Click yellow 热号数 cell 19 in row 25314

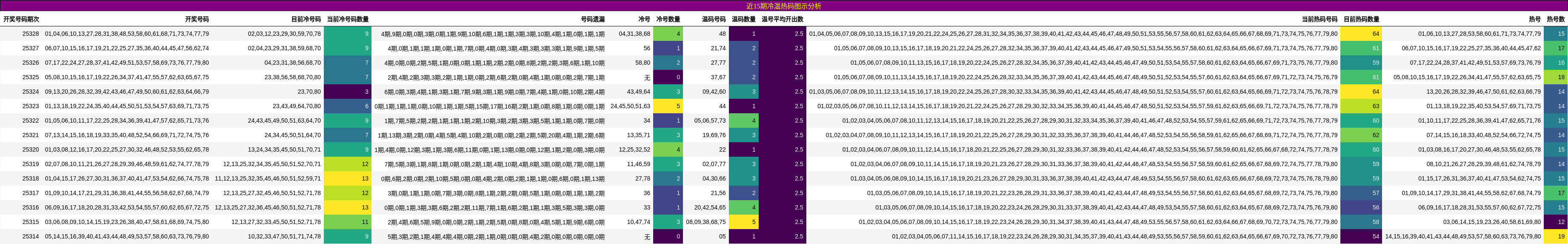pyautogui.click(x=1555, y=237)
